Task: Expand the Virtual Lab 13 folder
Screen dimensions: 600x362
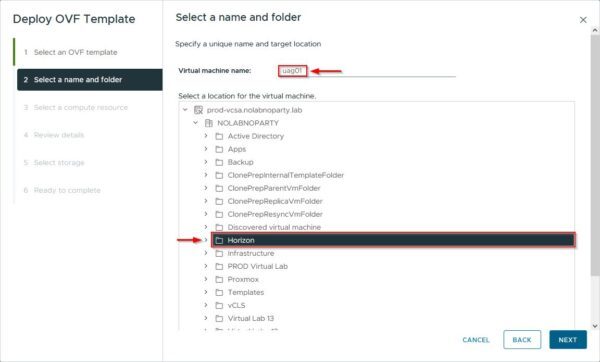Action: (x=206, y=318)
